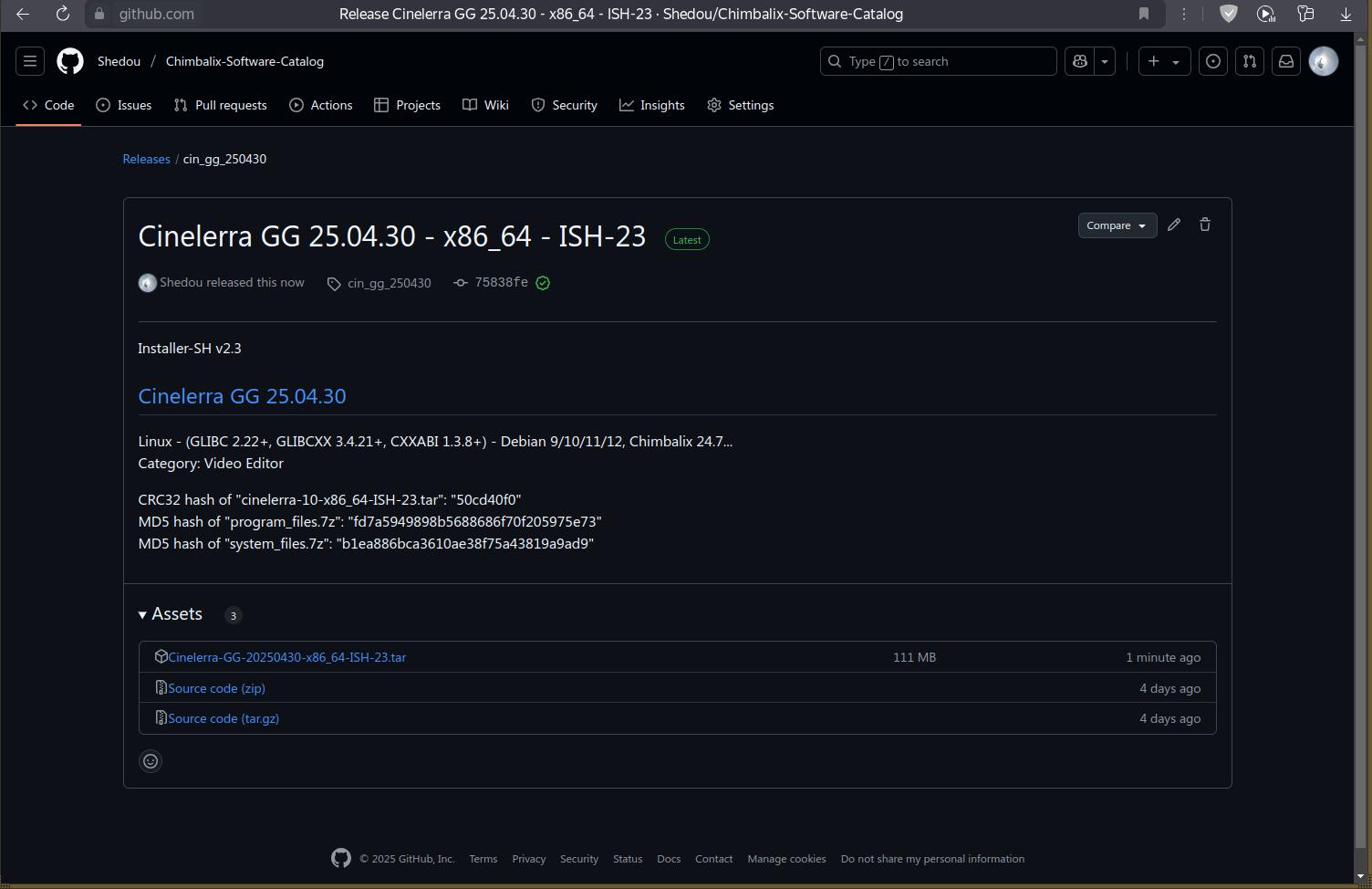This screenshot has width=1372, height=889.
Task: Switch to the Projects tab
Action: [408, 105]
